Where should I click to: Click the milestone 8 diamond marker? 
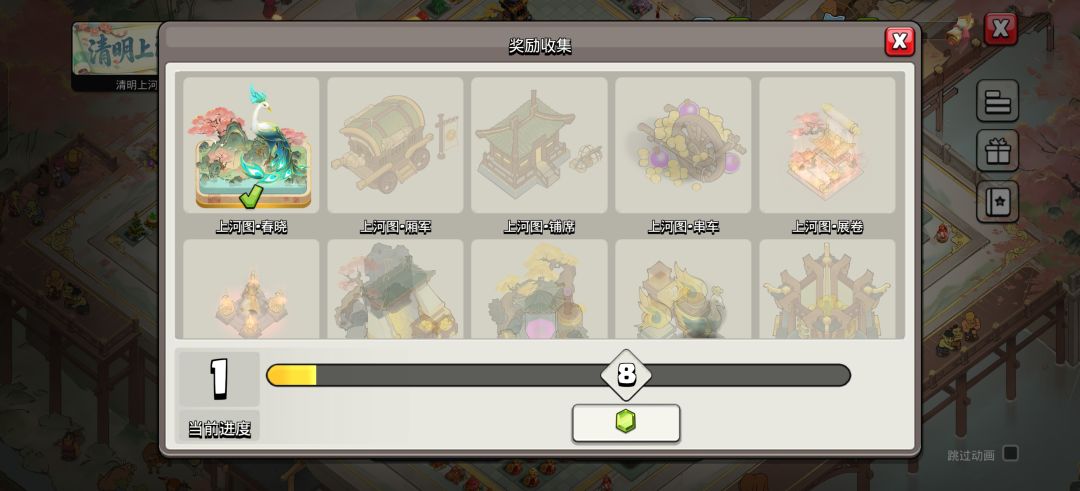626,375
